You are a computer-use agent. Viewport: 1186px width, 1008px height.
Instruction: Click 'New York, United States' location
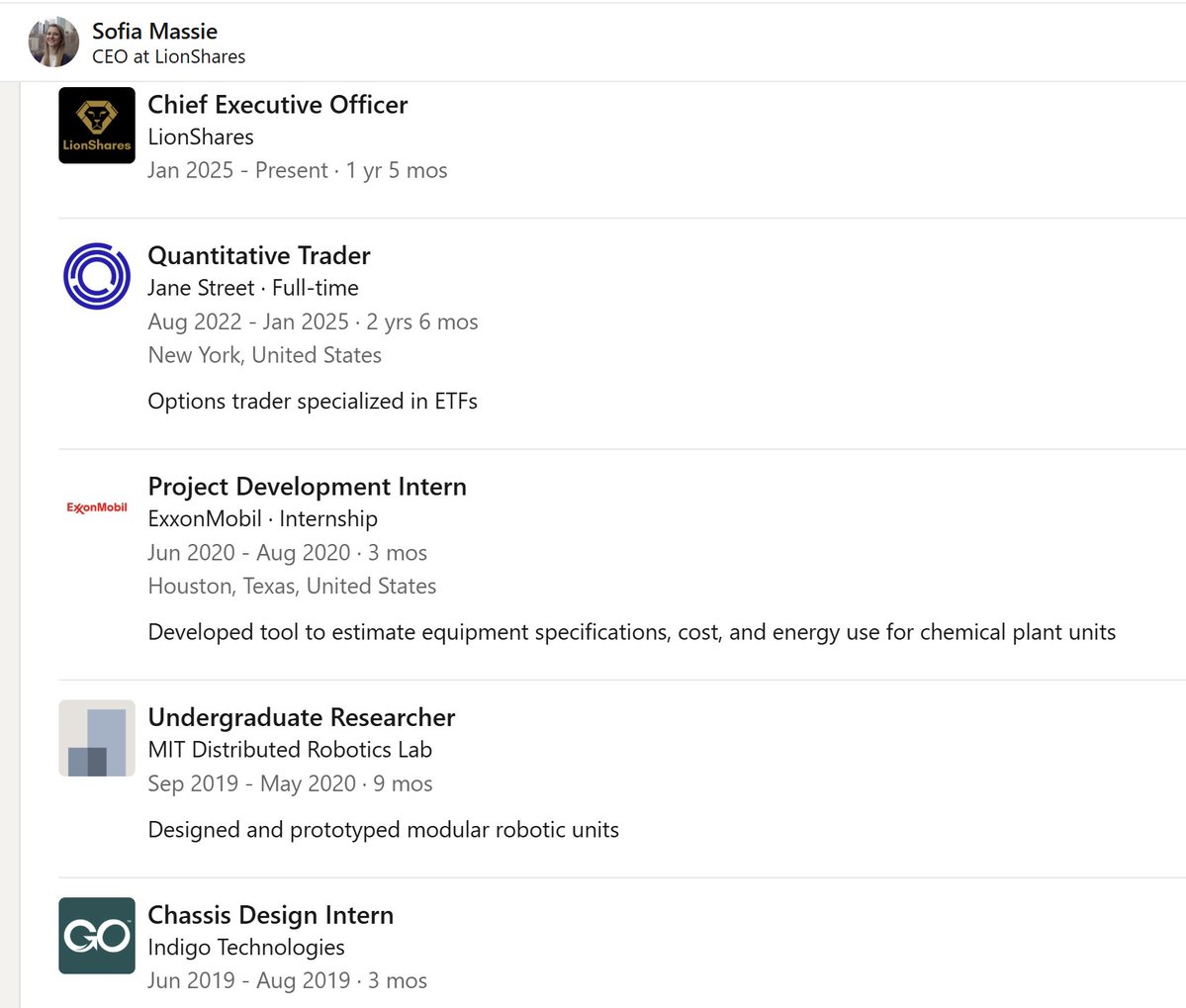pos(265,355)
